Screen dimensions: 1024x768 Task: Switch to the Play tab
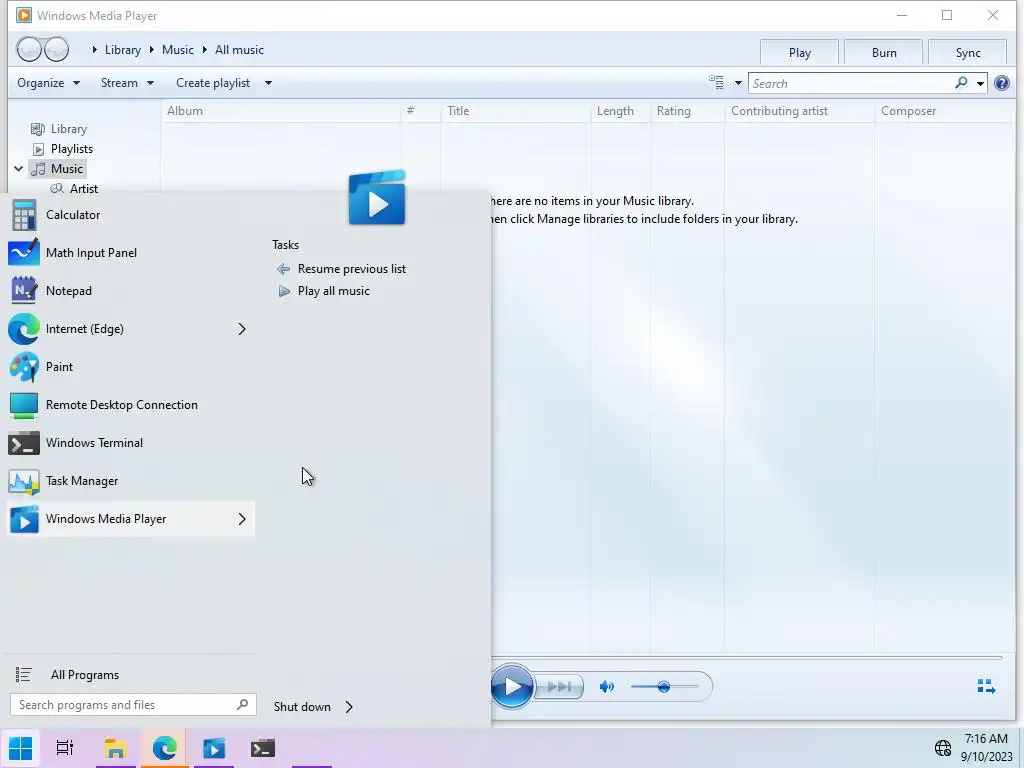coord(799,52)
